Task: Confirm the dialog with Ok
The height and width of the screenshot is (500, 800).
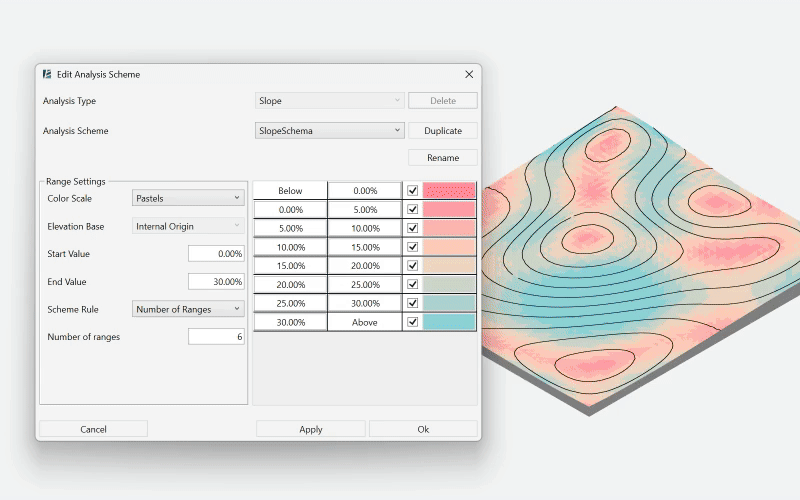Action: [x=423, y=429]
